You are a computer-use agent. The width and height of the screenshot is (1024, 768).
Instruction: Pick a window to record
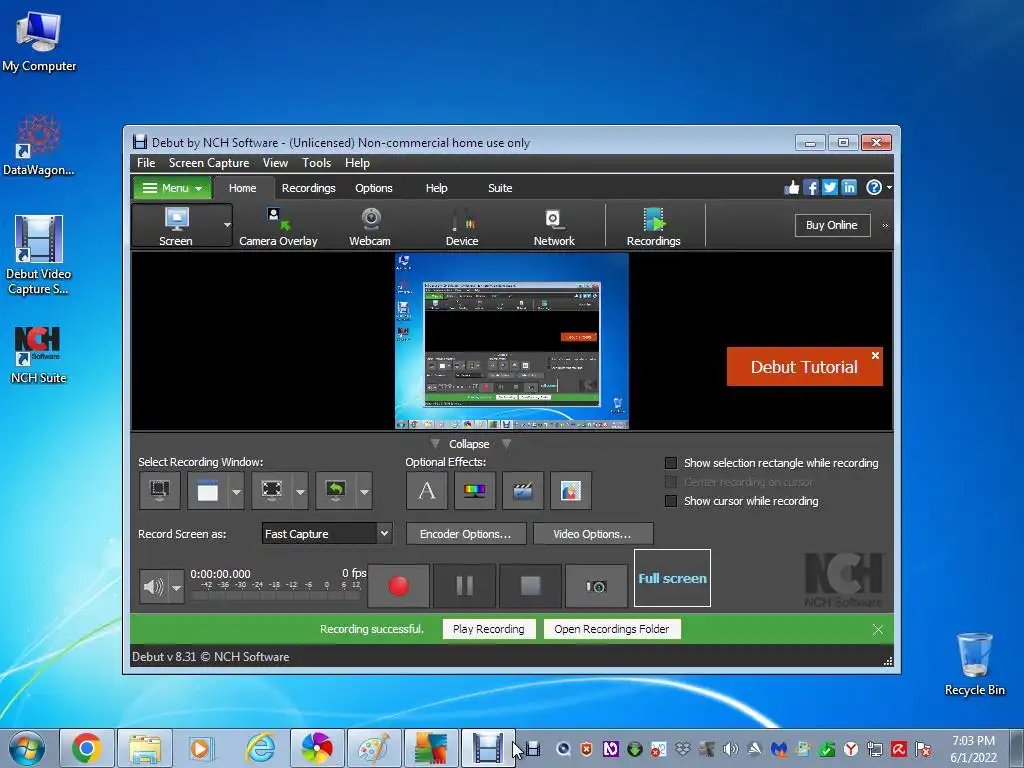point(208,490)
